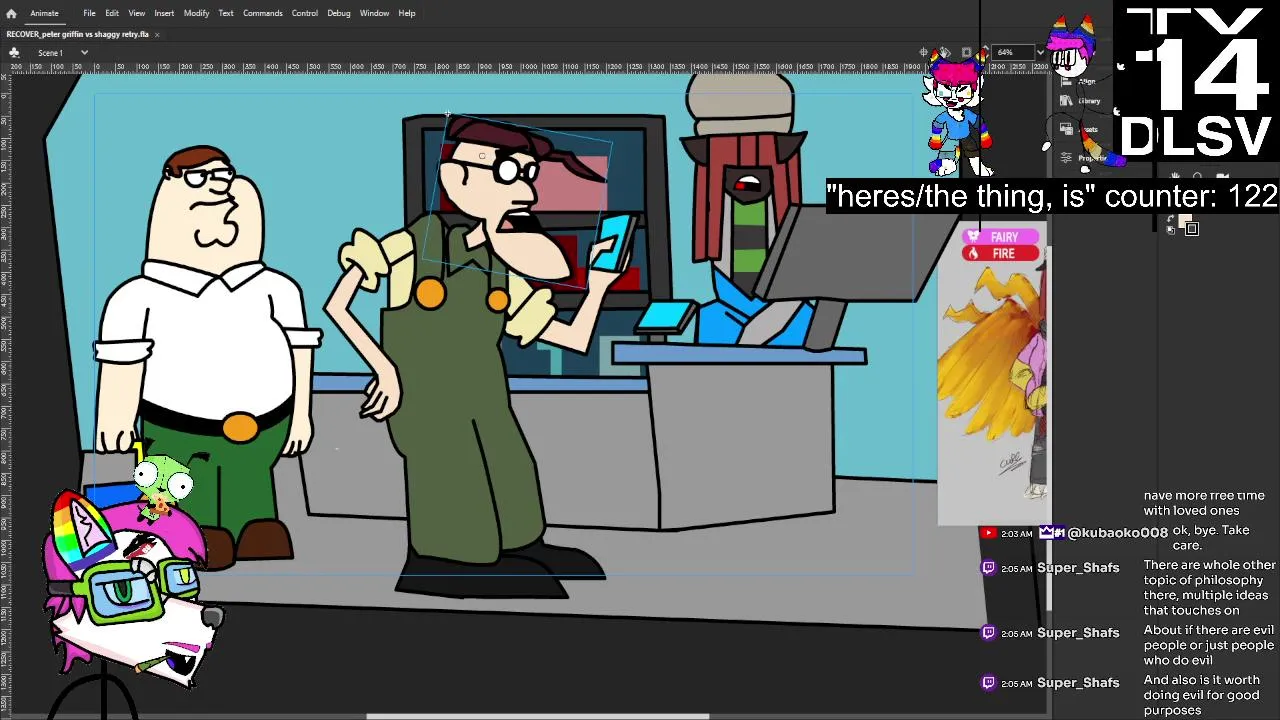1280x720 pixels.
Task: Click the 64% zoom input field
Action: 1012,52
